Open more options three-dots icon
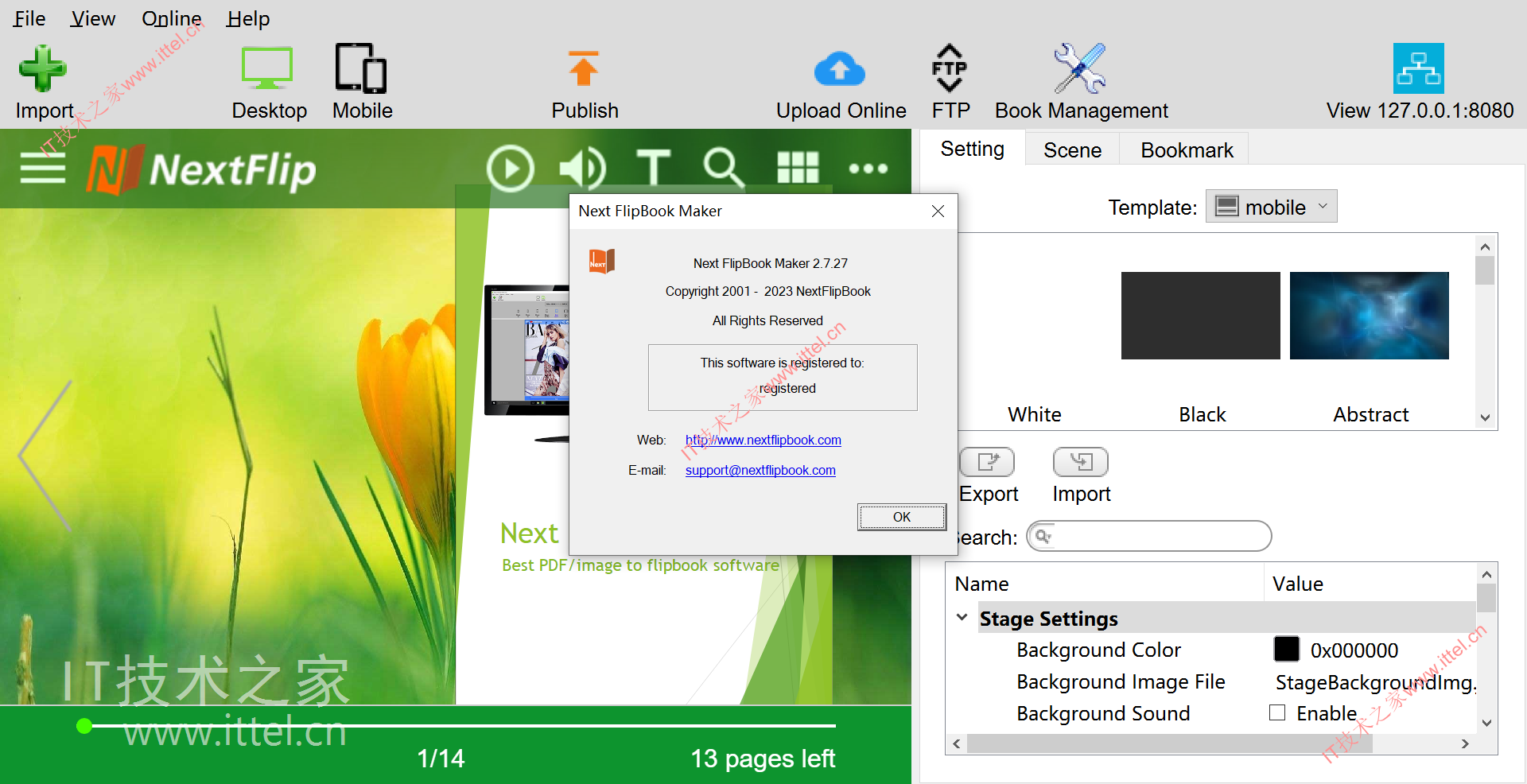1527x784 pixels. click(868, 169)
